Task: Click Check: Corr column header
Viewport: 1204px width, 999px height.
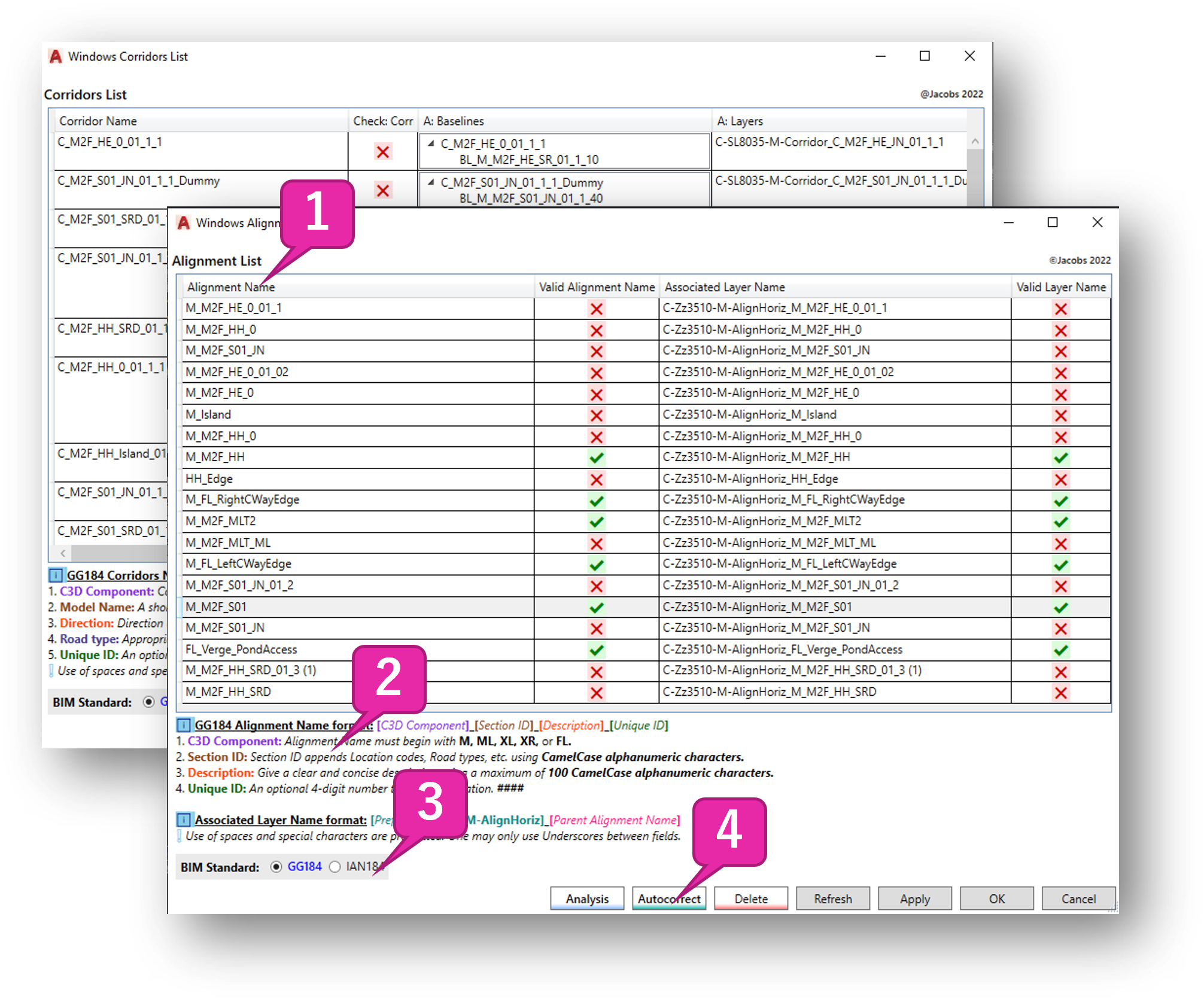Action: pos(383,121)
